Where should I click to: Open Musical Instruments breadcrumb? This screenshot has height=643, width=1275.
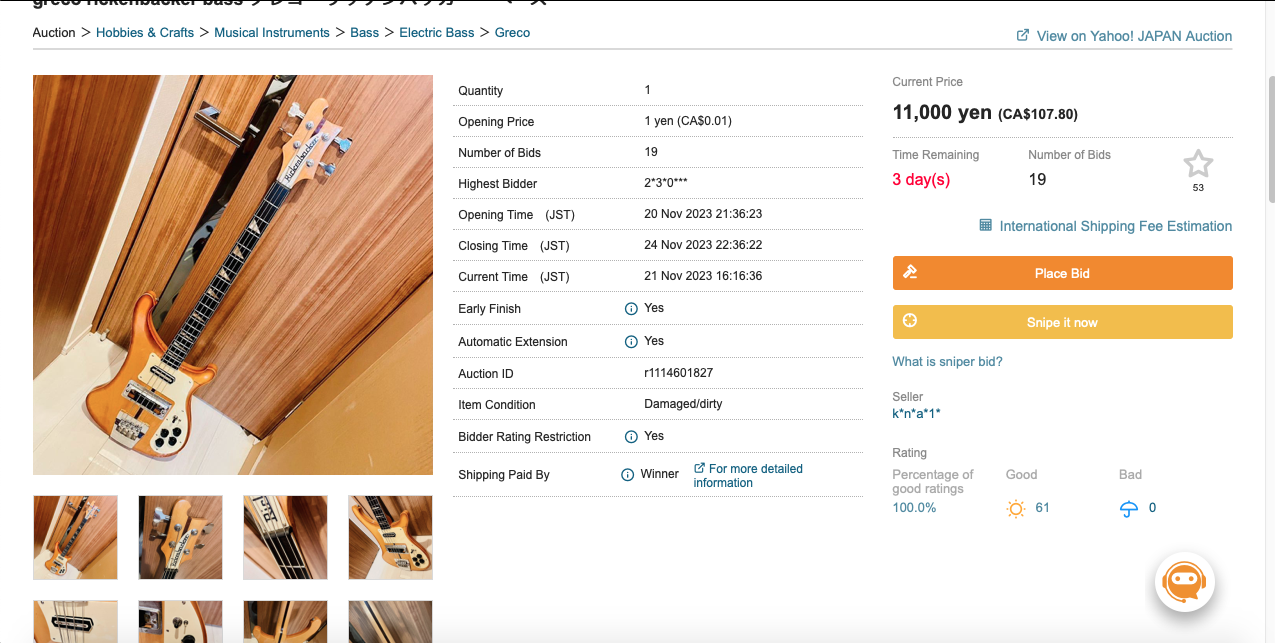pos(272,32)
